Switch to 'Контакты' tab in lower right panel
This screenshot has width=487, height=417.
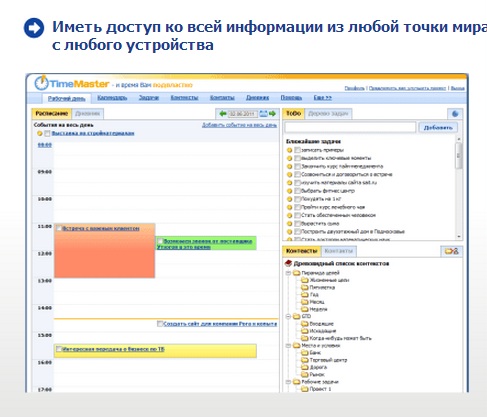coord(338,251)
